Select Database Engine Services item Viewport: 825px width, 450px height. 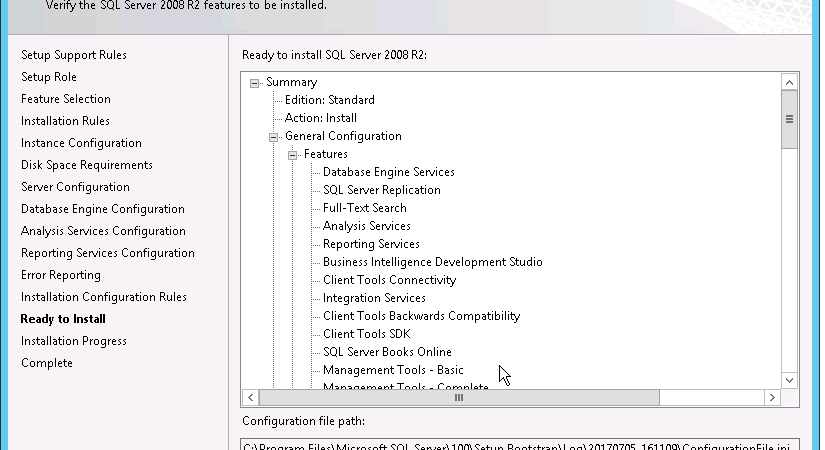pyautogui.click(x=389, y=173)
